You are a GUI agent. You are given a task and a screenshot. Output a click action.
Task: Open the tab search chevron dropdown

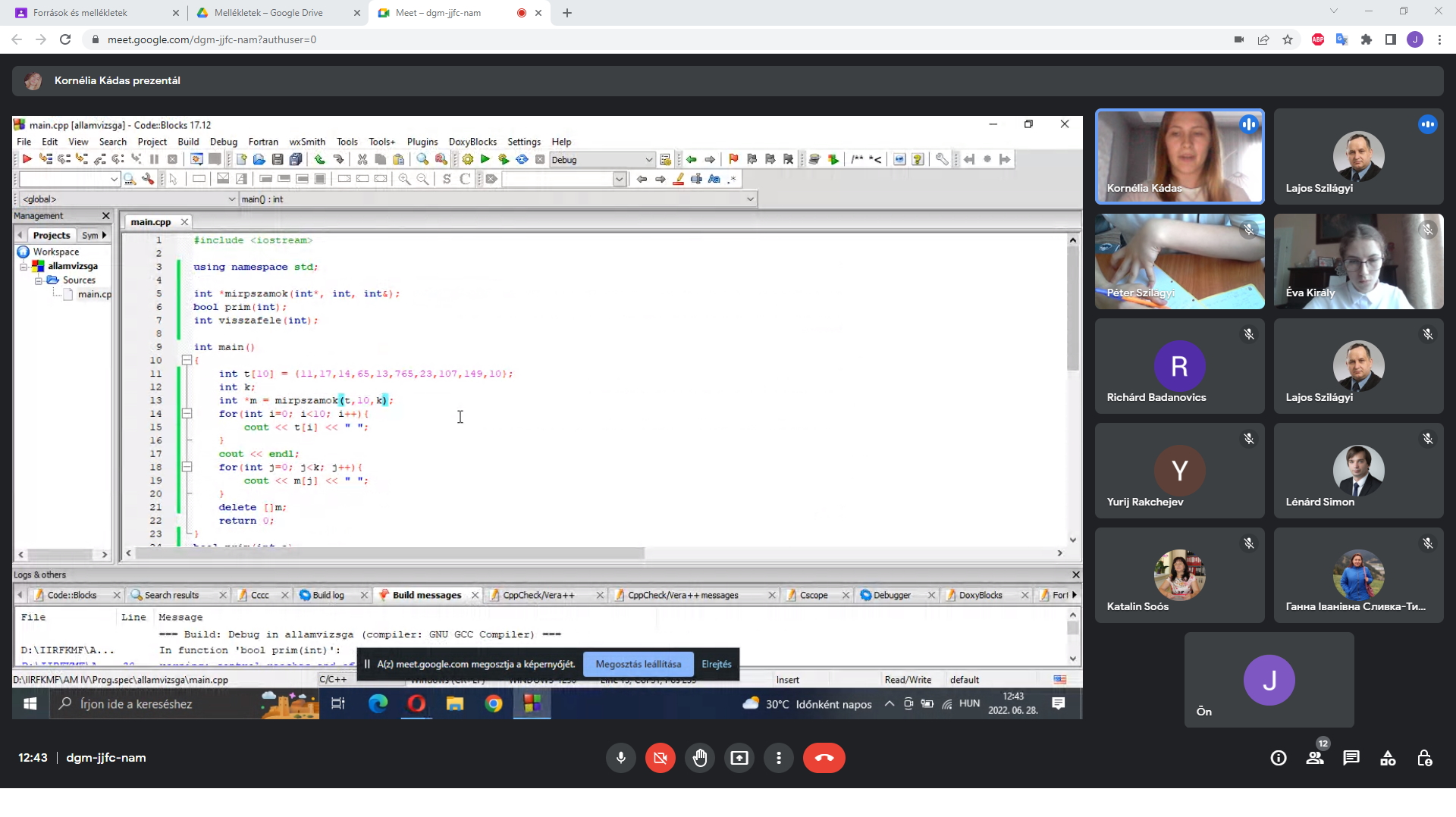(x=1334, y=11)
